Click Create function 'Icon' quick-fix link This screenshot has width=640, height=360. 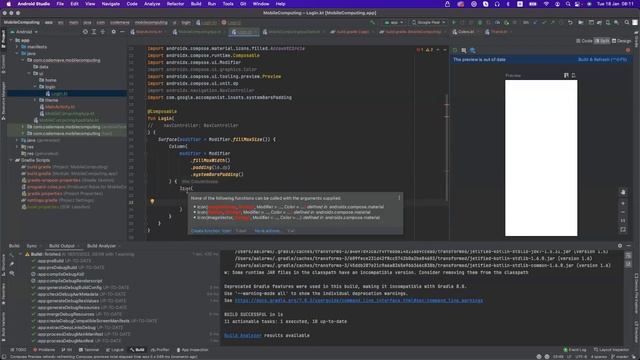(x=211, y=231)
